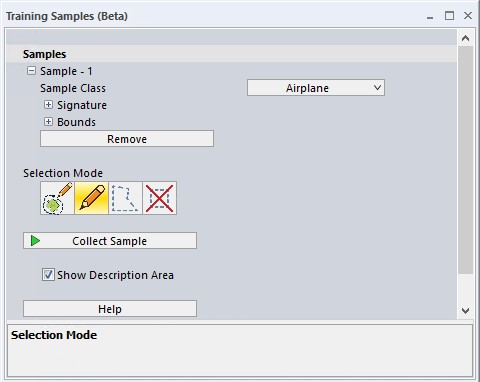This screenshot has width=480, height=382.
Task: Open the Airplane sample class dropdown
Action: [316, 88]
